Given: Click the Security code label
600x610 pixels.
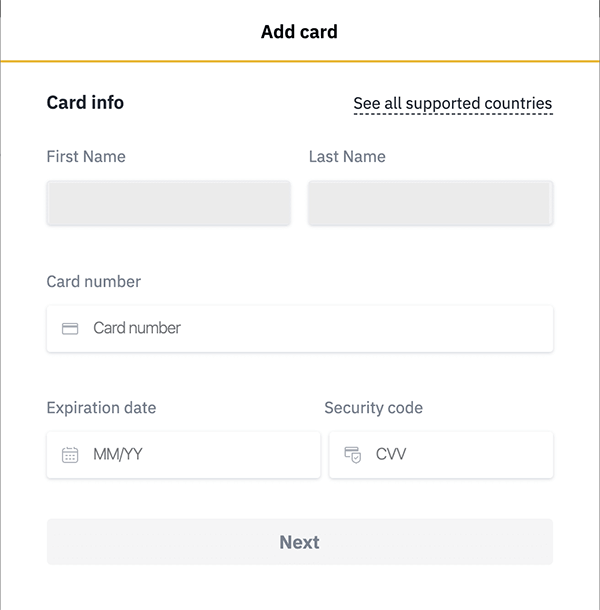Looking at the screenshot, I should click(x=374, y=408).
